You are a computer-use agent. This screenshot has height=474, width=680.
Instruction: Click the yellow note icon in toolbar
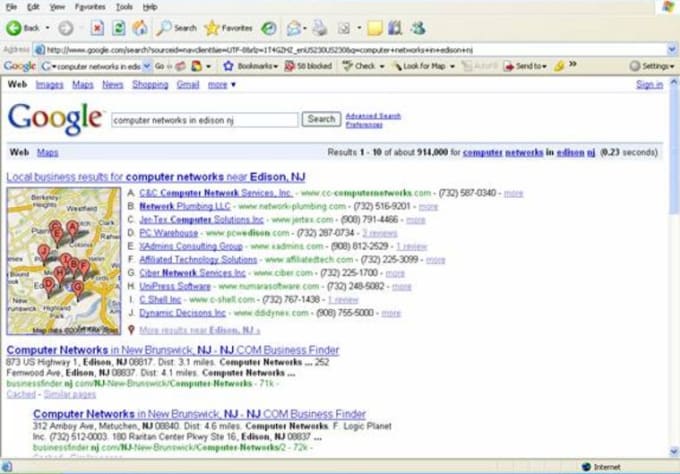tap(375, 29)
